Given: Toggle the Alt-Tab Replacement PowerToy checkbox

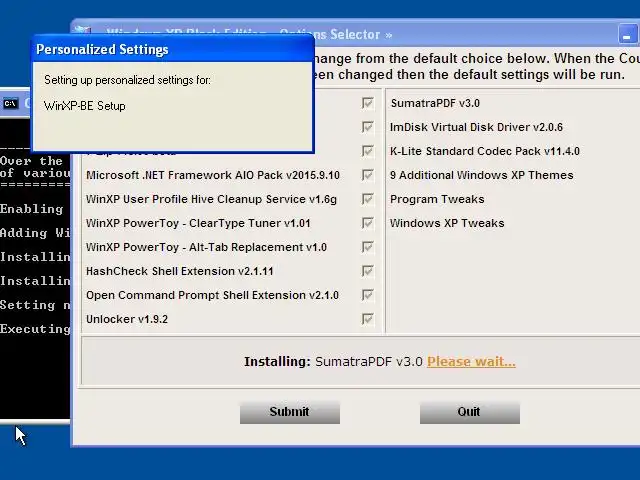Looking at the screenshot, I should coord(367,247).
